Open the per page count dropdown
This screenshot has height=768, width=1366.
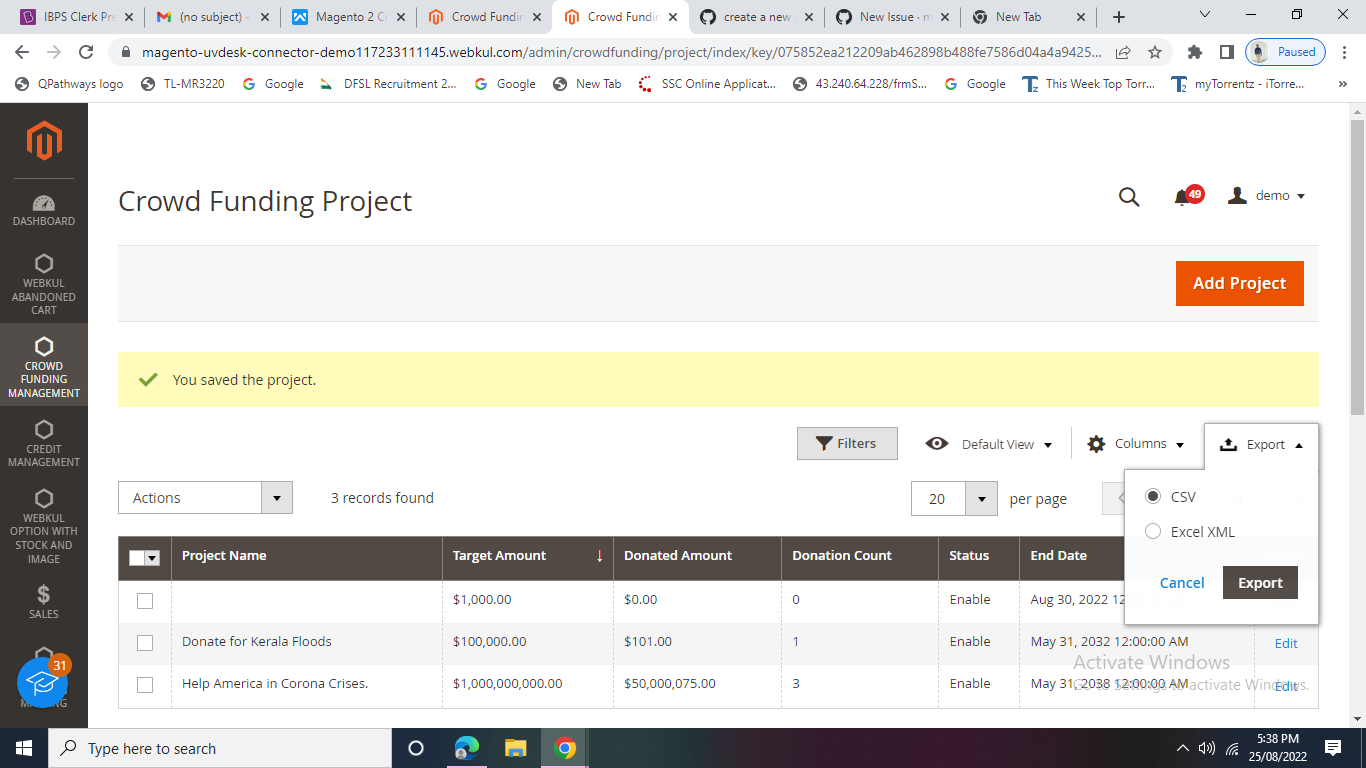(x=981, y=499)
